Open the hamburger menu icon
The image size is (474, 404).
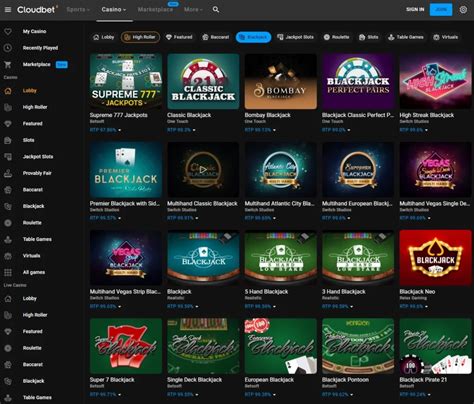point(8,10)
